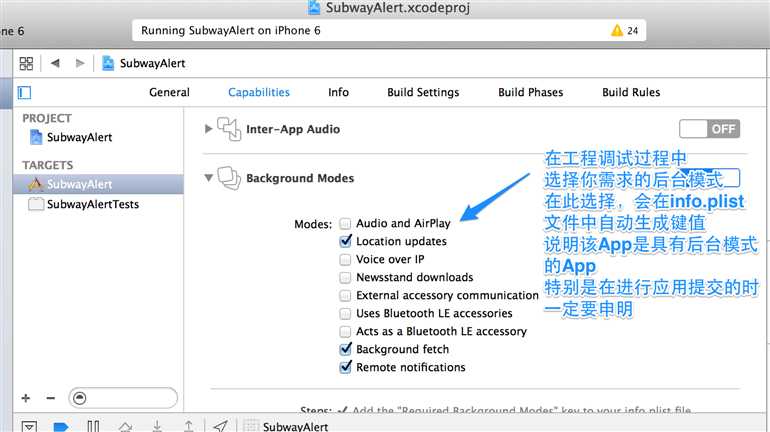Disable Remote notifications mode
Image resolution: width=770 pixels, height=432 pixels.
[x=345, y=367]
